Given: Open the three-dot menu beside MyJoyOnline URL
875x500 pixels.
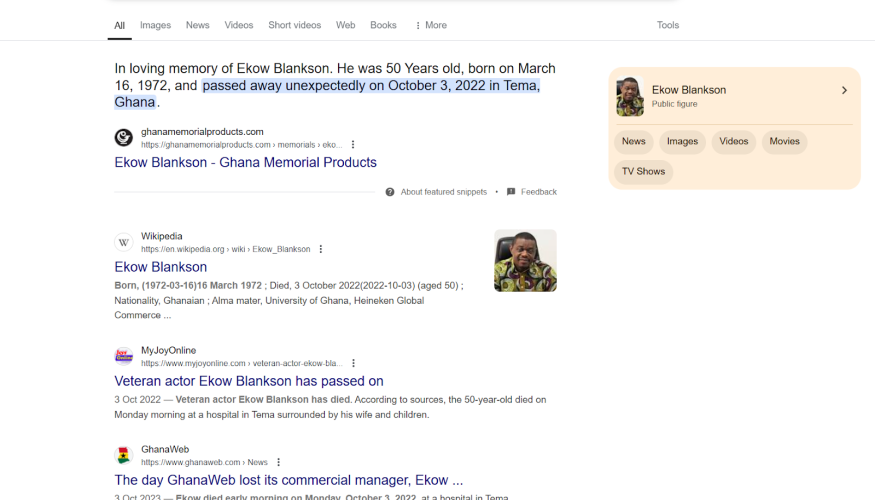Looking at the screenshot, I should [353, 363].
